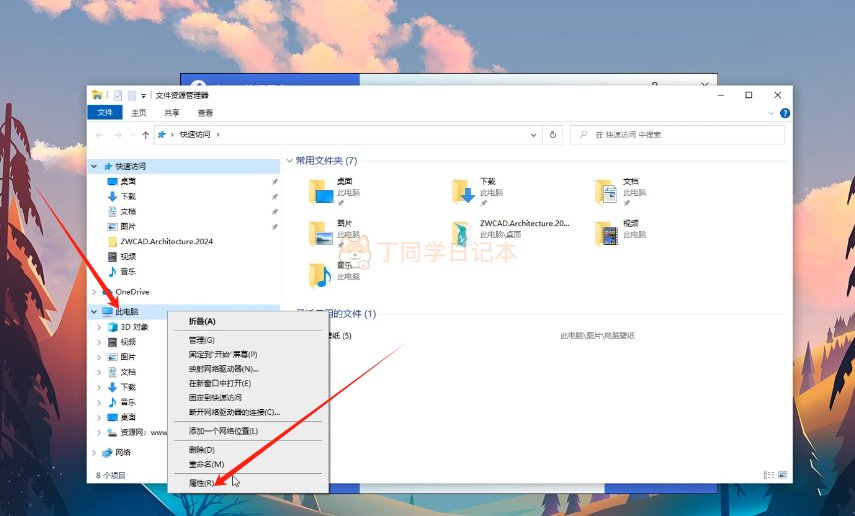Click the 在 快速访问 中搜索 search field
This screenshot has width=855, height=516.
[677, 135]
